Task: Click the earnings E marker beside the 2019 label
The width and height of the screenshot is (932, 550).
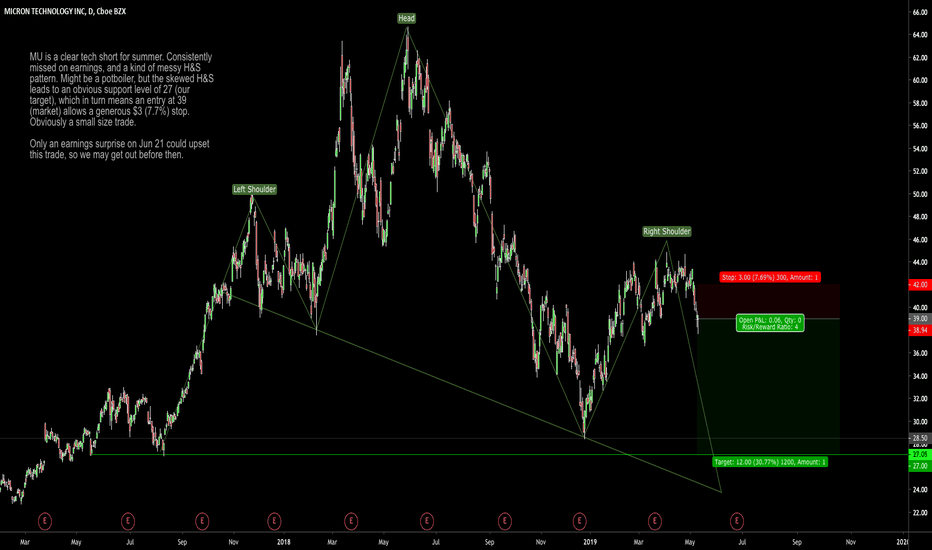Action: [x=580, y=521]
